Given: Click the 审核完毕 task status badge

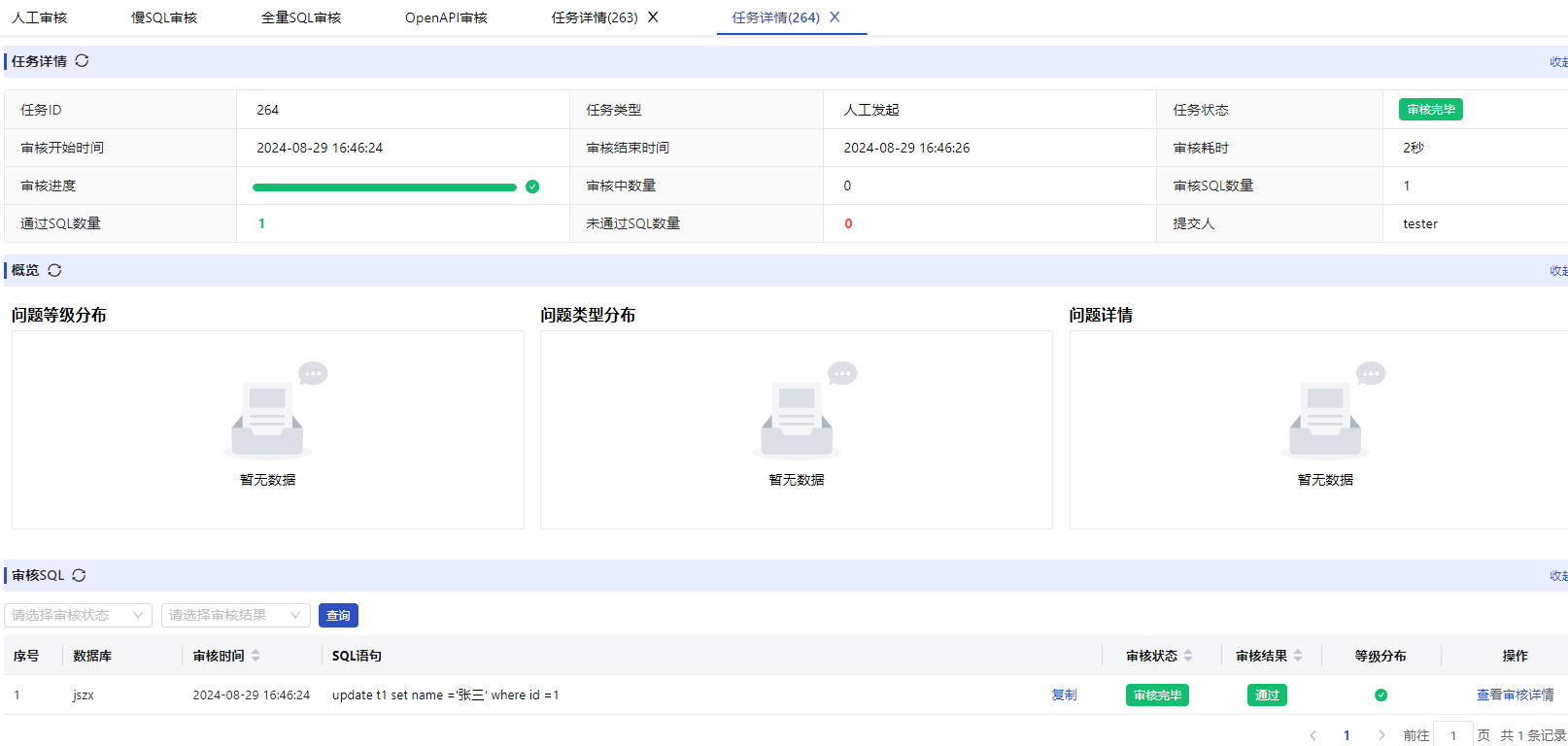Looking at the screenshot, I should (1431, 110).
